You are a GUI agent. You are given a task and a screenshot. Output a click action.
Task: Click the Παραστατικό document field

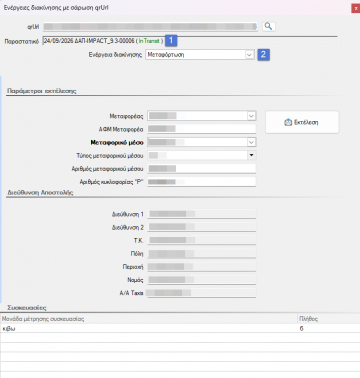(190, 41)
